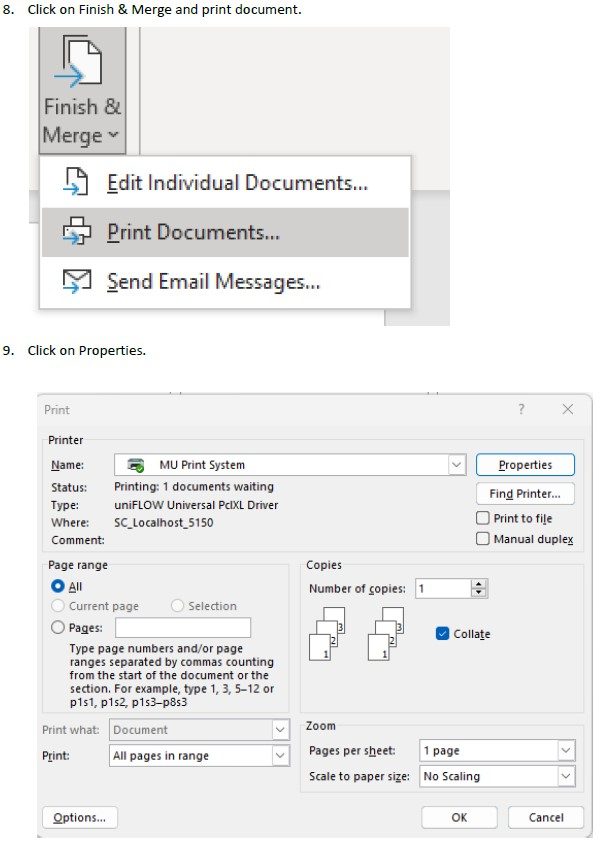600x848 pixels.
Task: Click the Edit Individual Documents page icon
Action: pos(77,183)
